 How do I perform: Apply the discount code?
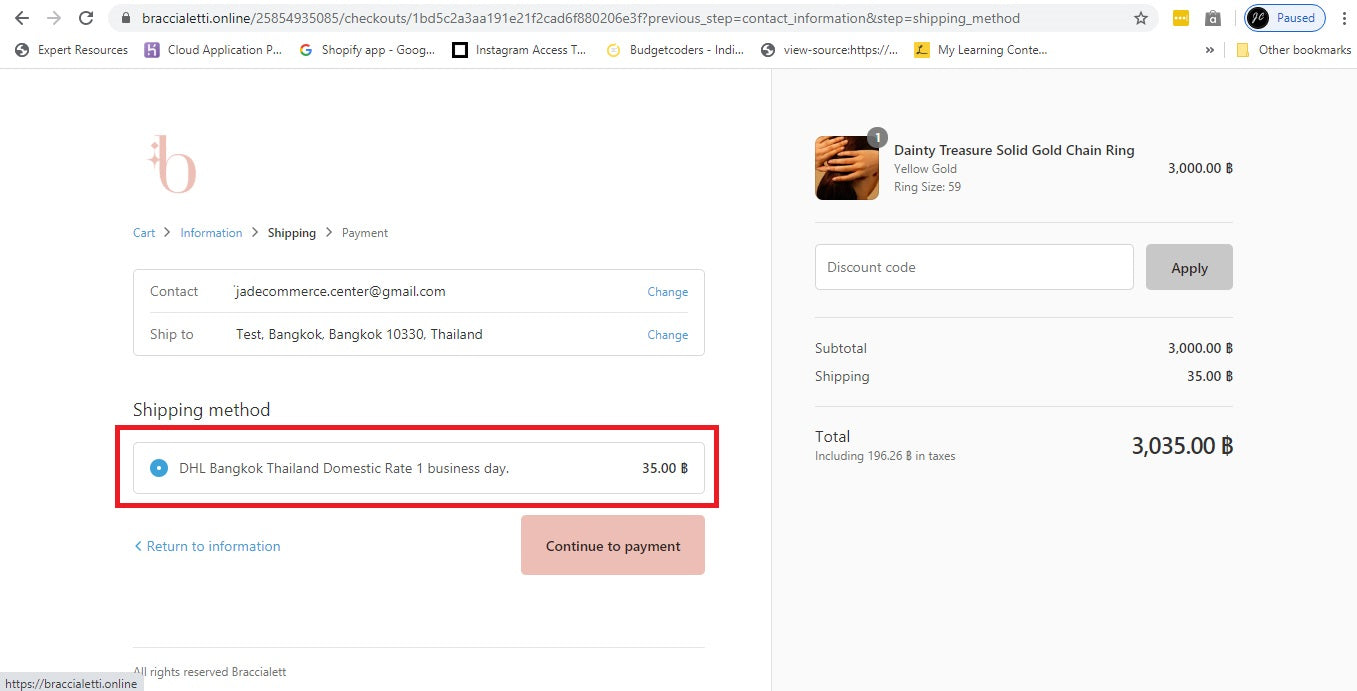1188,268
